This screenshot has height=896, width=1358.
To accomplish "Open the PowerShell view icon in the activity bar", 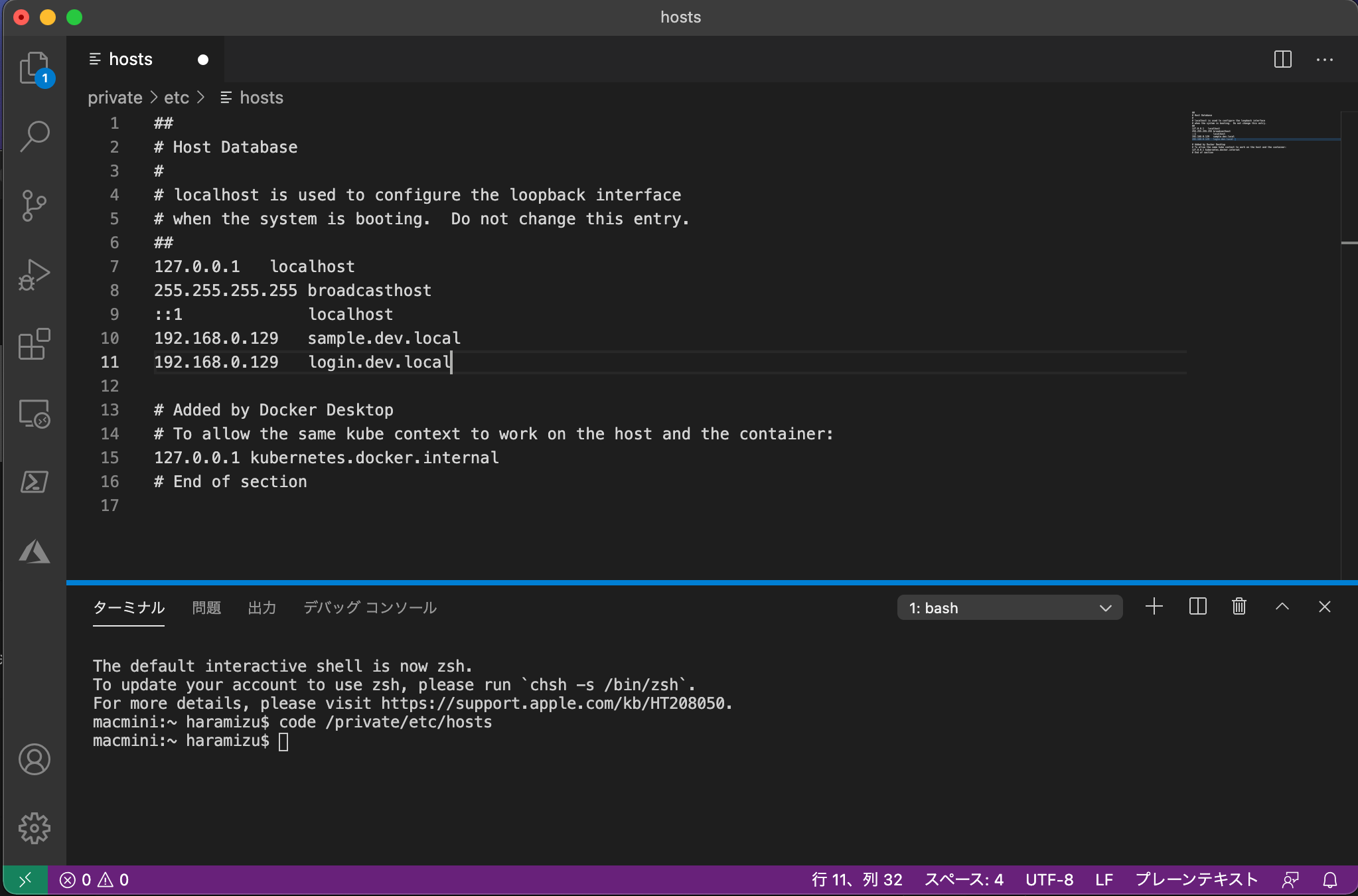I will [35, 482].
